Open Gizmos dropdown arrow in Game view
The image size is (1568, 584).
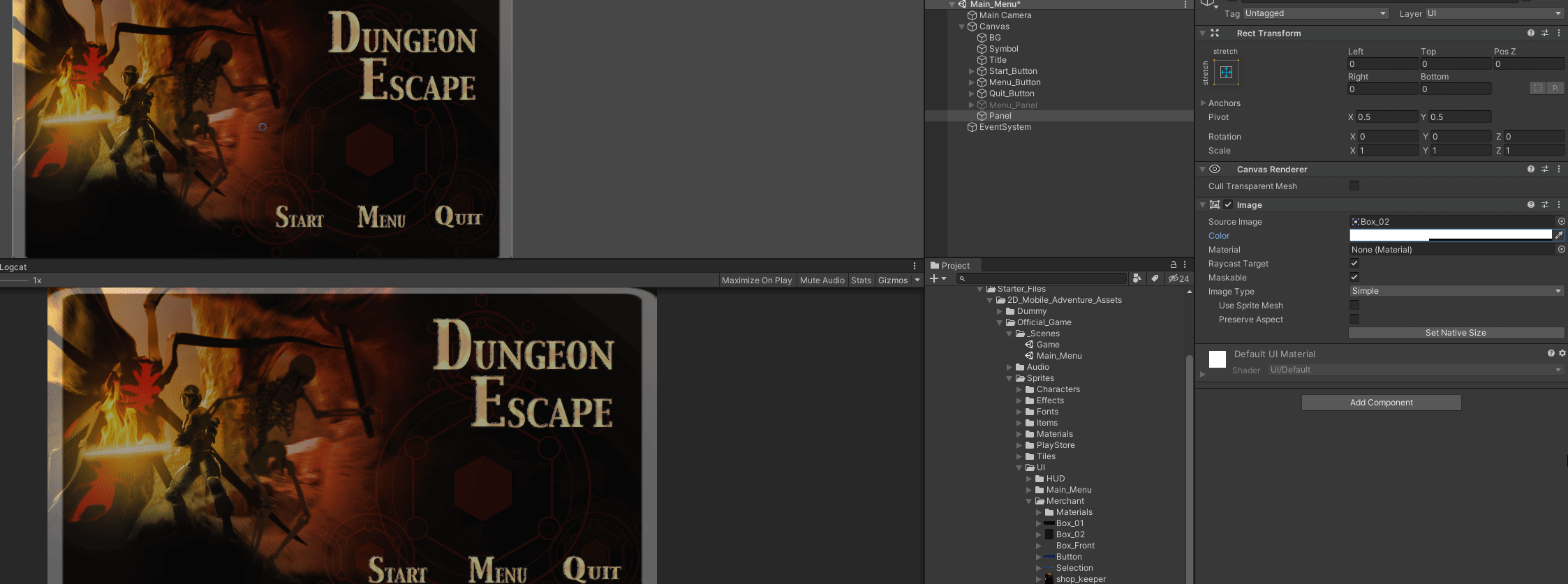(917, 280)
